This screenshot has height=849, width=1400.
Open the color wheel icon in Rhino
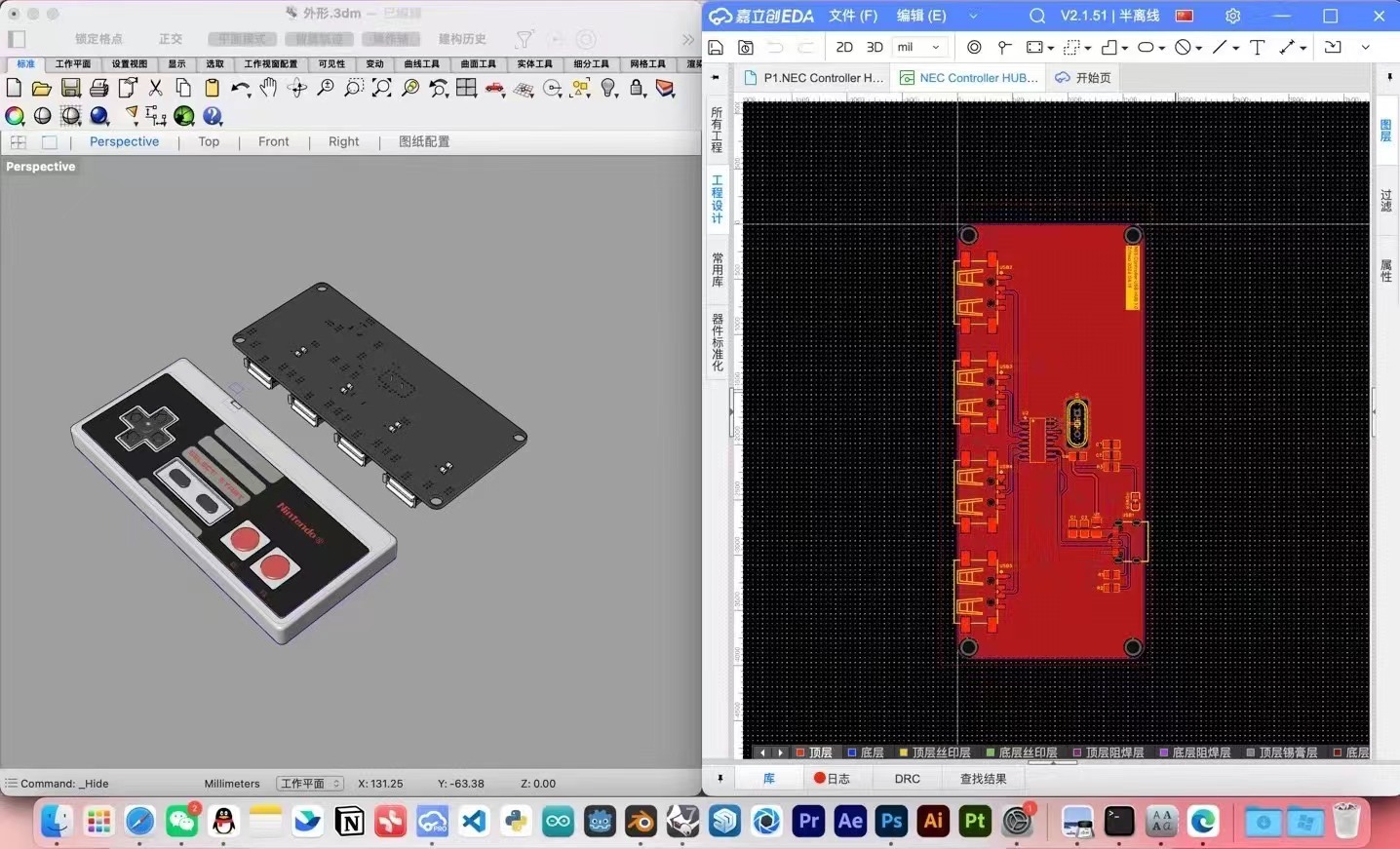(x=15, y=116)
